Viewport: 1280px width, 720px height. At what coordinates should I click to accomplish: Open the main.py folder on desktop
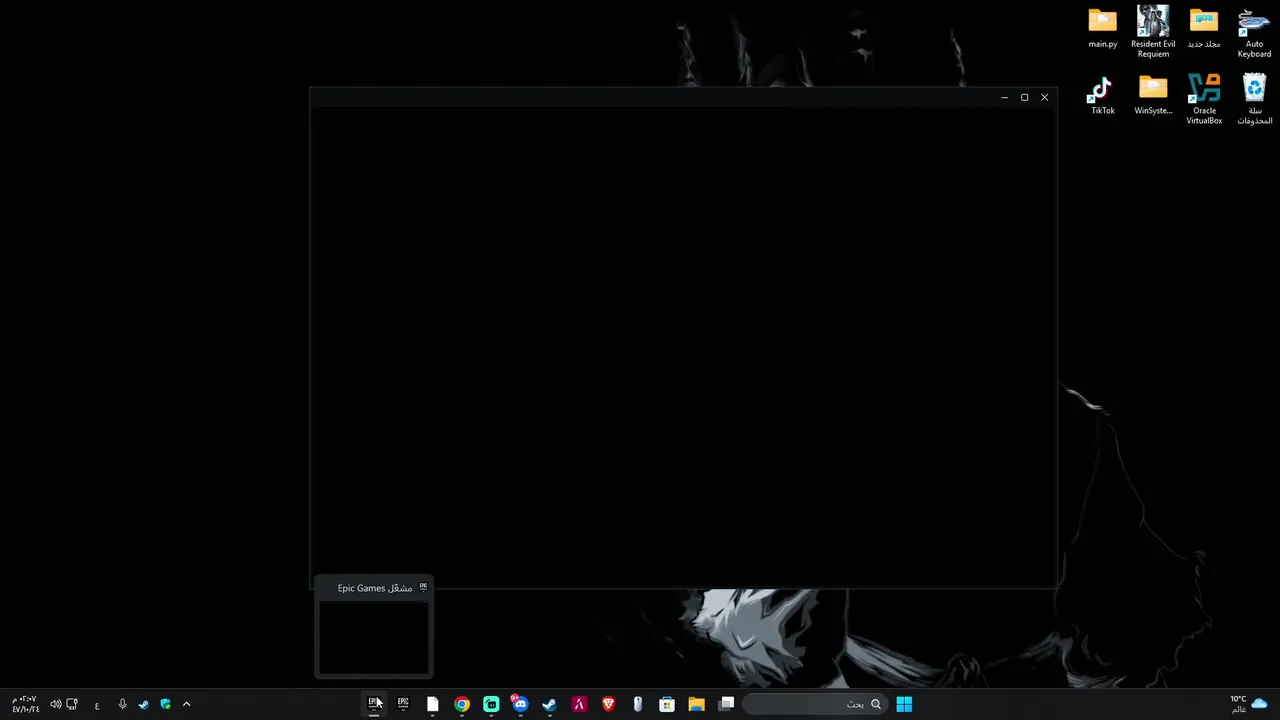pyautogui.click(x=1102, y=29)
